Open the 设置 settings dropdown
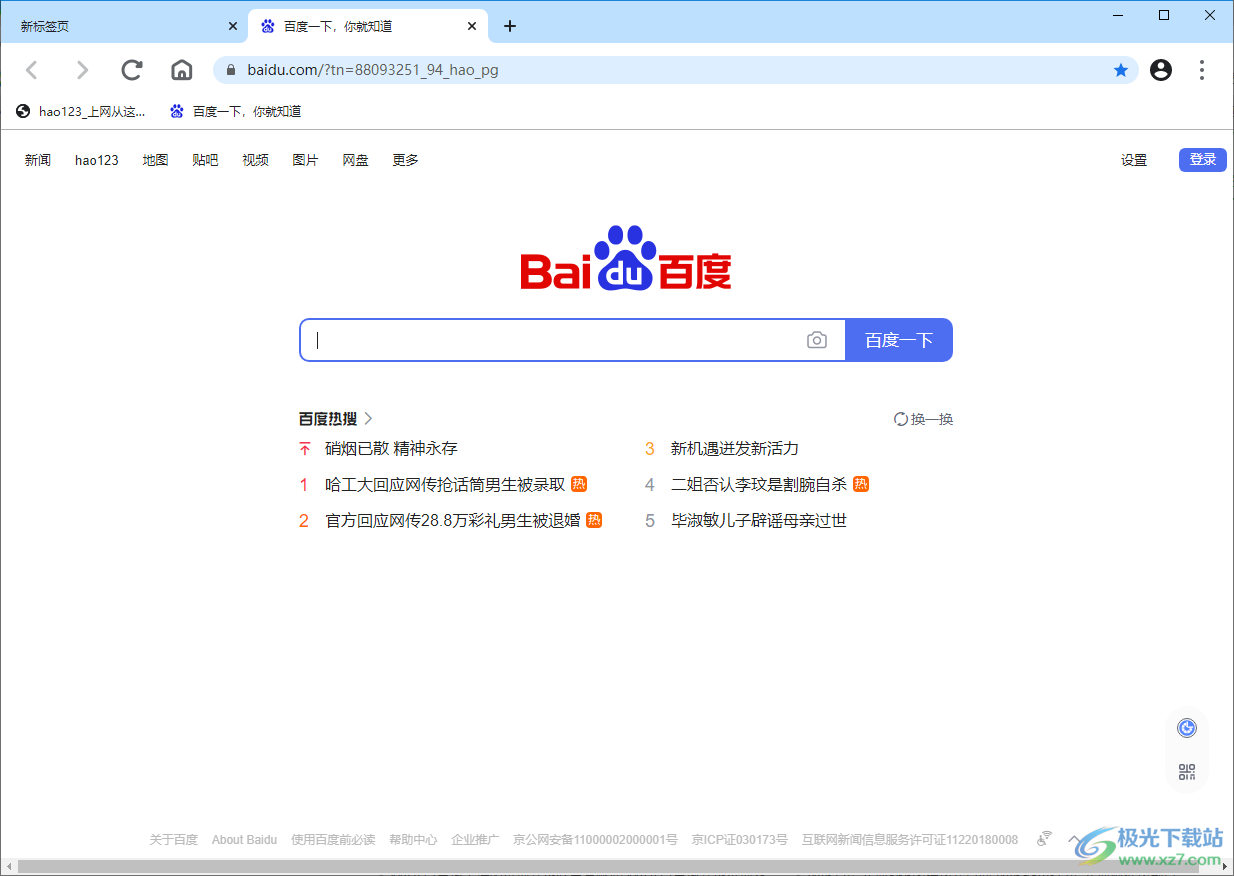This screenshot has width=1234, height=876. 1134,160
